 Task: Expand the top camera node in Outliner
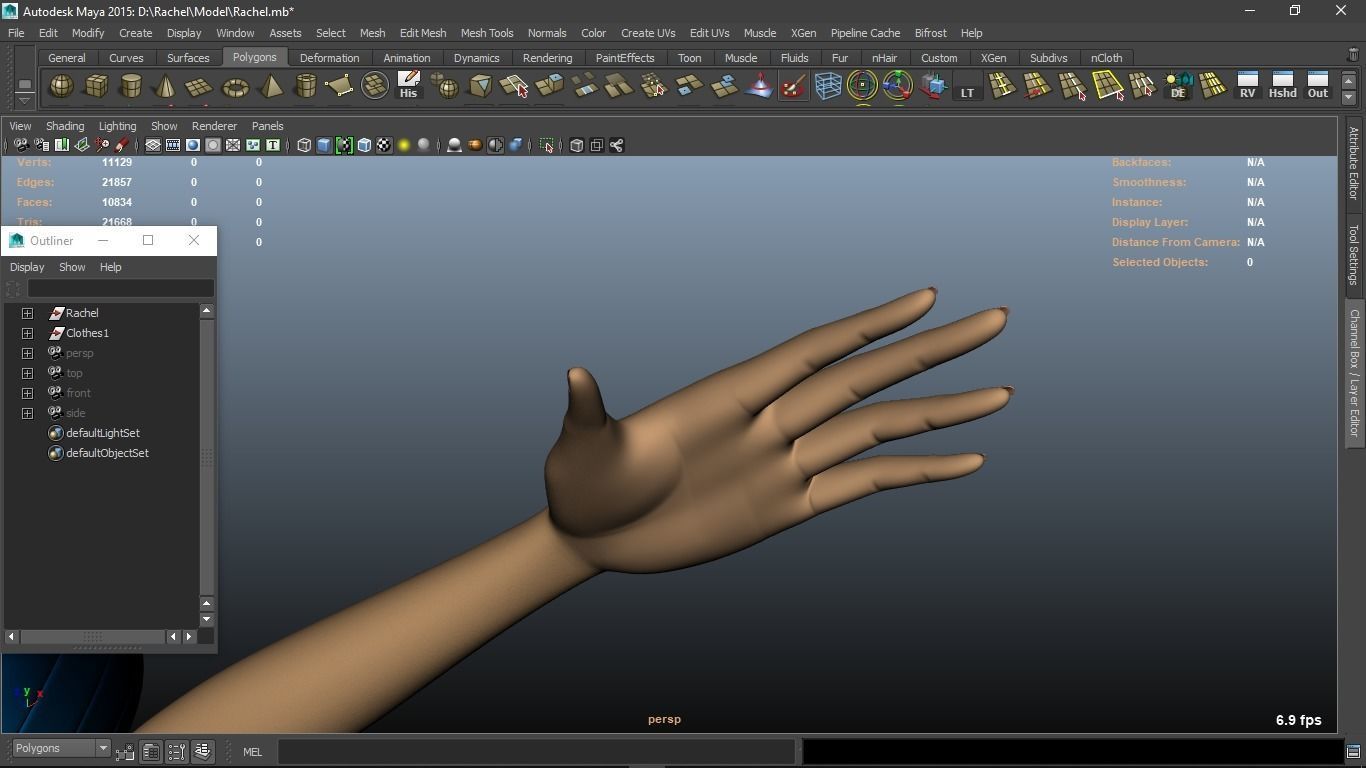pyautogui.click(x=28, y=373)
